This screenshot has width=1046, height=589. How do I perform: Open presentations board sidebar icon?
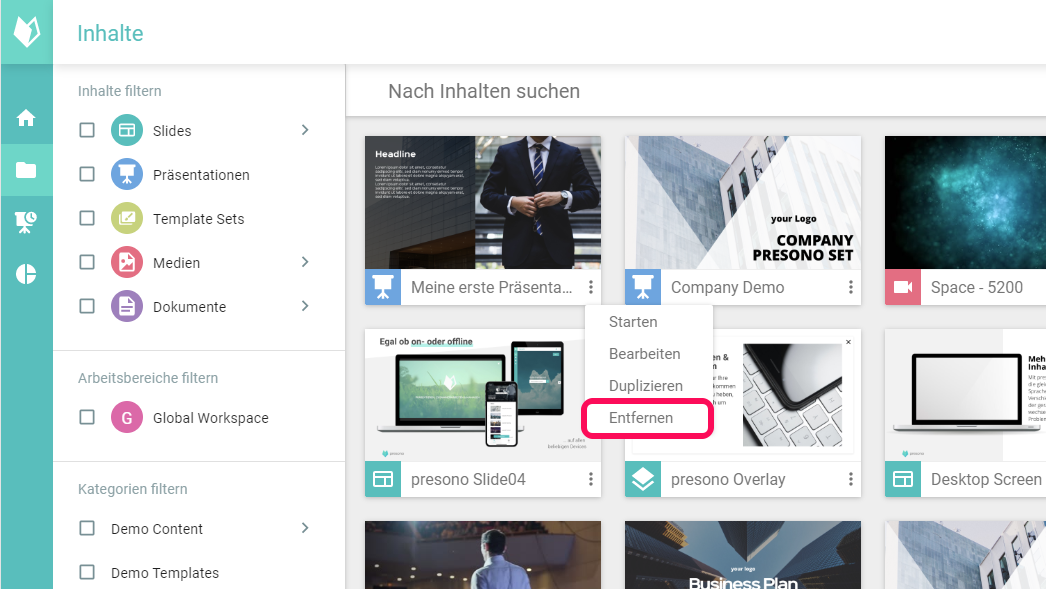click(x=26, y=222)
